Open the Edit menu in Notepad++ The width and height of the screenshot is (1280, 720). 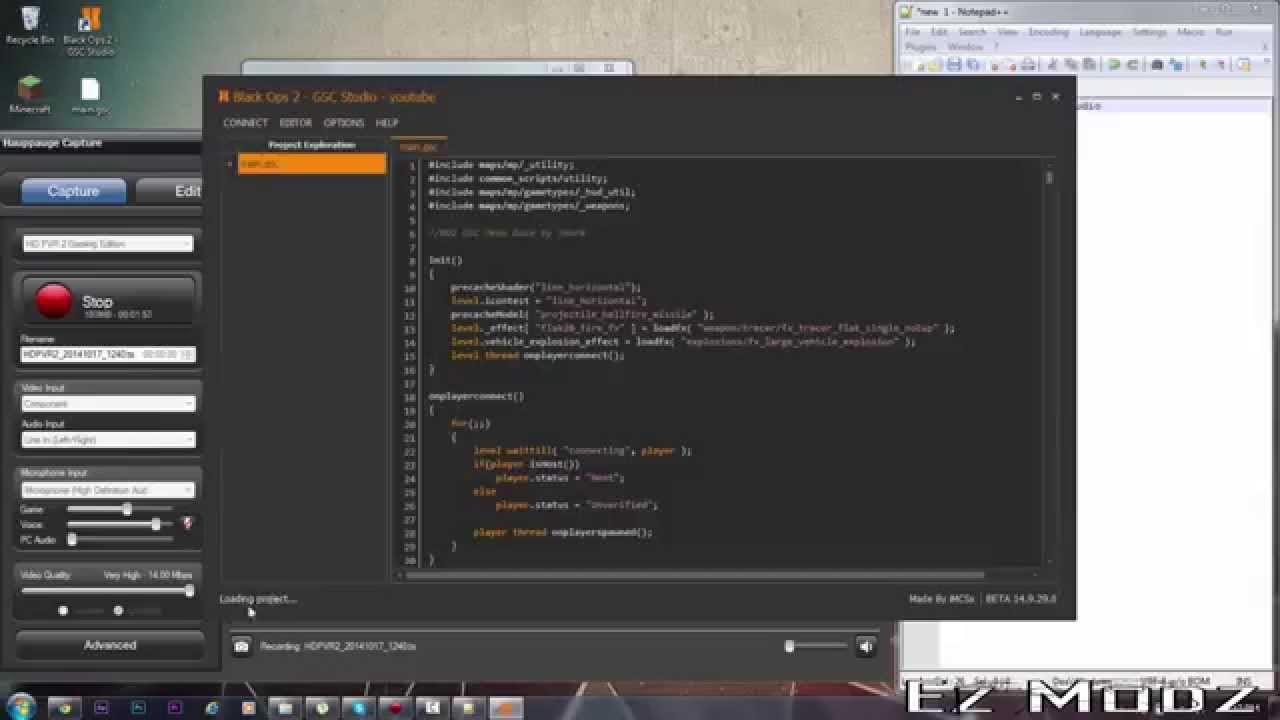[939, 32]
